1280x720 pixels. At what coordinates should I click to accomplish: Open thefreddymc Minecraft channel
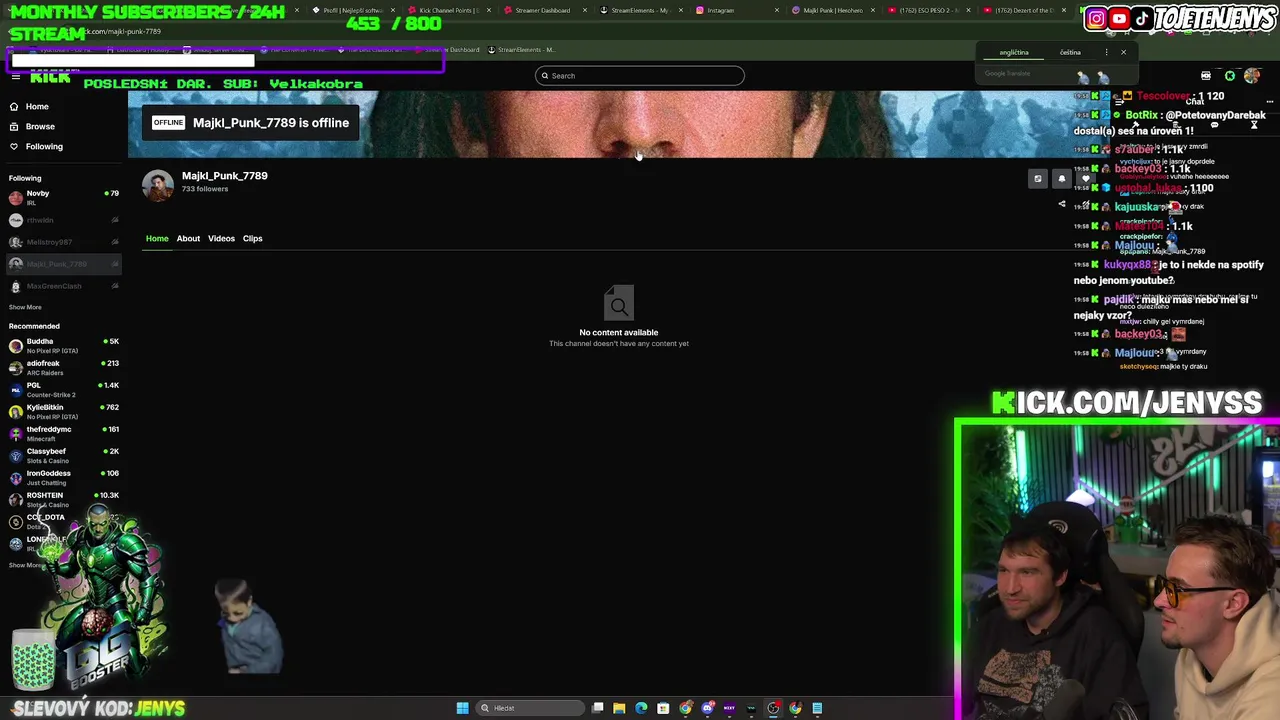click(62, 433)
